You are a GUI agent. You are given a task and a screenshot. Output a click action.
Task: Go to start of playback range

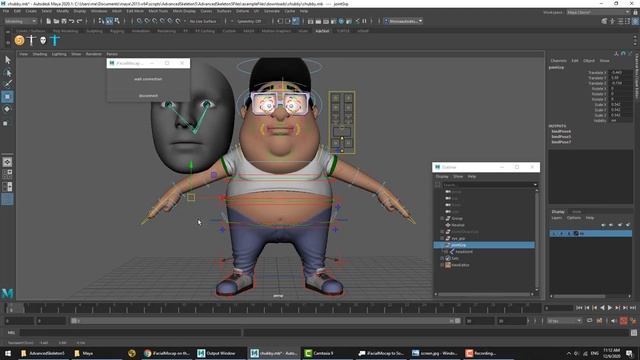pos(579,308)
